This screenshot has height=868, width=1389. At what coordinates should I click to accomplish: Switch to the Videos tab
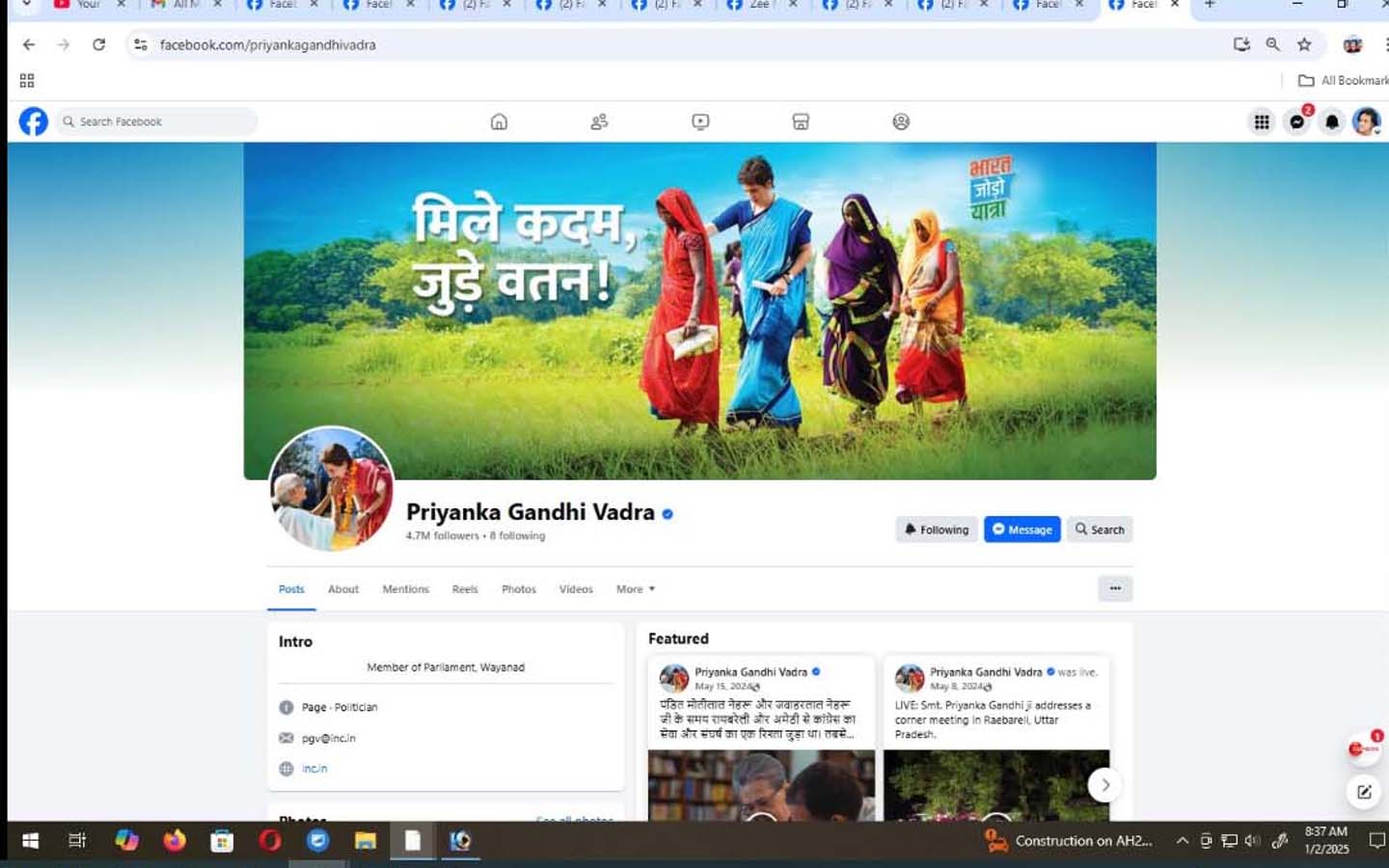[576, 589]
